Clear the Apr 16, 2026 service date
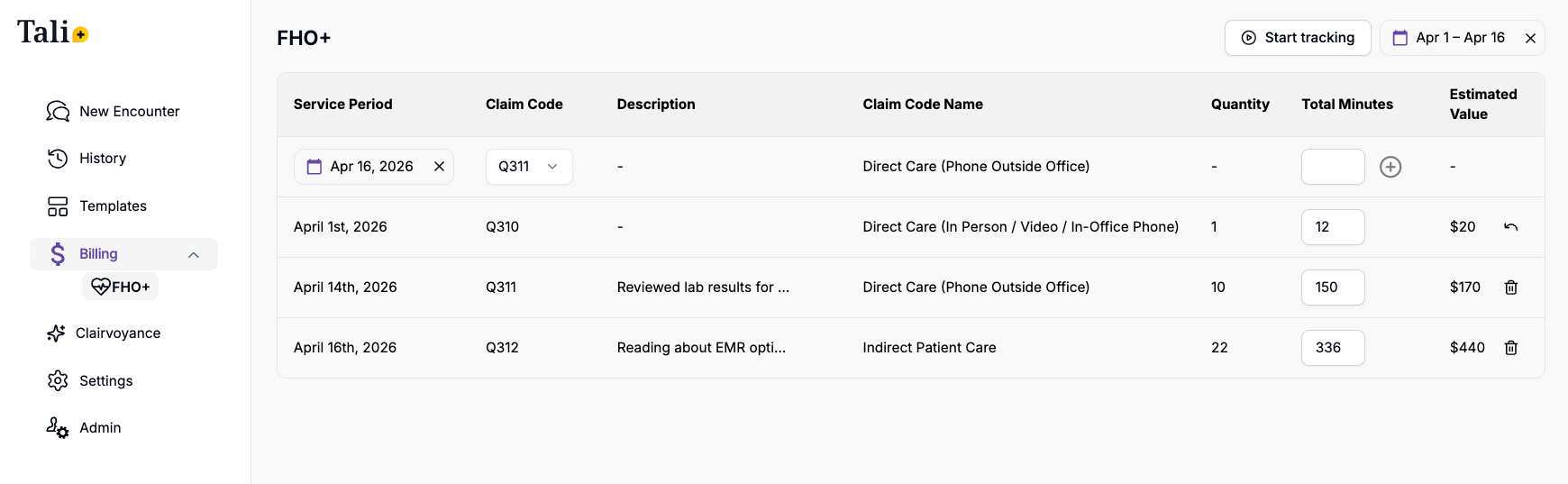The height and width of the screenshot is (484, 1568). 439,167
